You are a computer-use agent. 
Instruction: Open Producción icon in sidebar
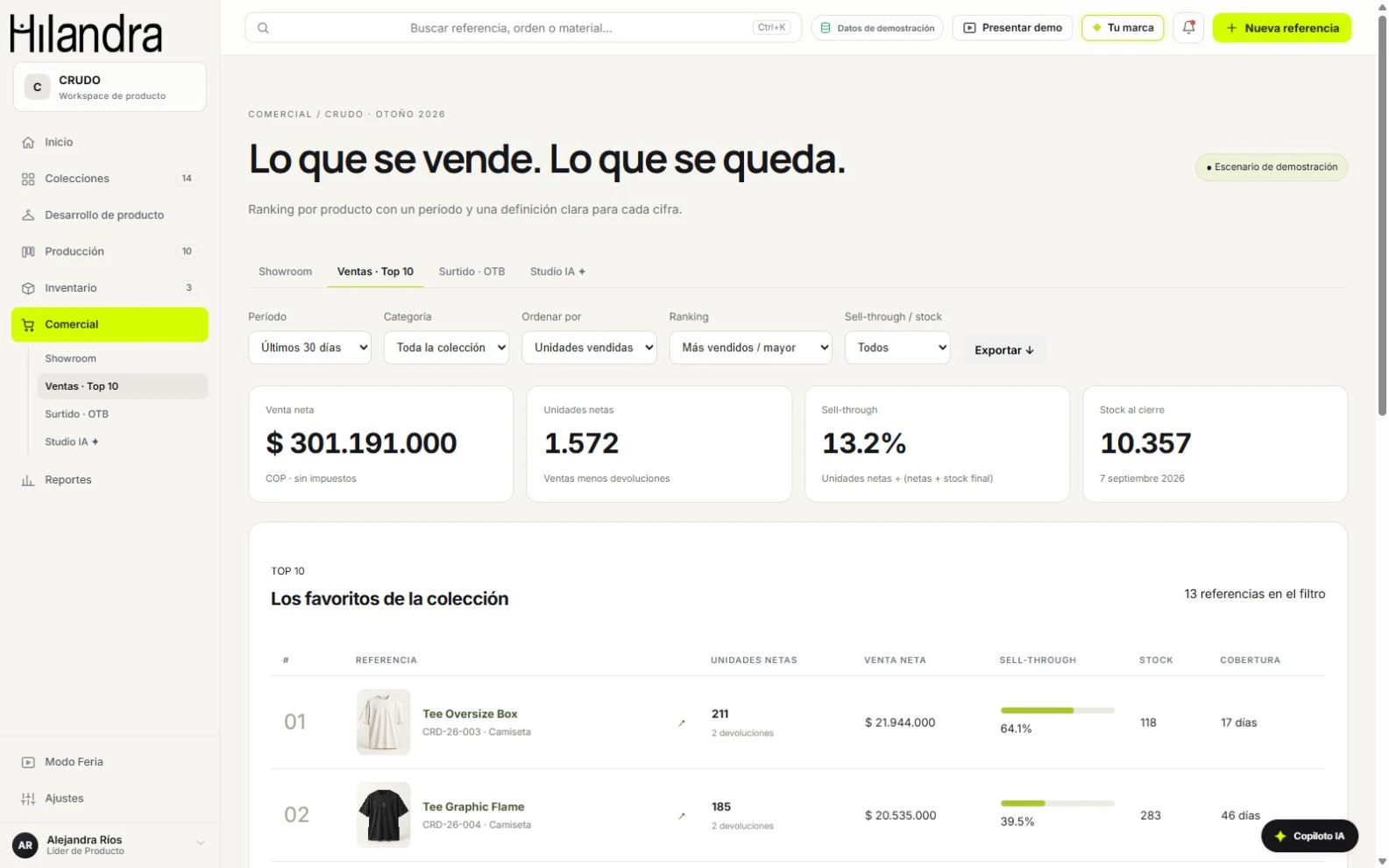coord(28,251)
